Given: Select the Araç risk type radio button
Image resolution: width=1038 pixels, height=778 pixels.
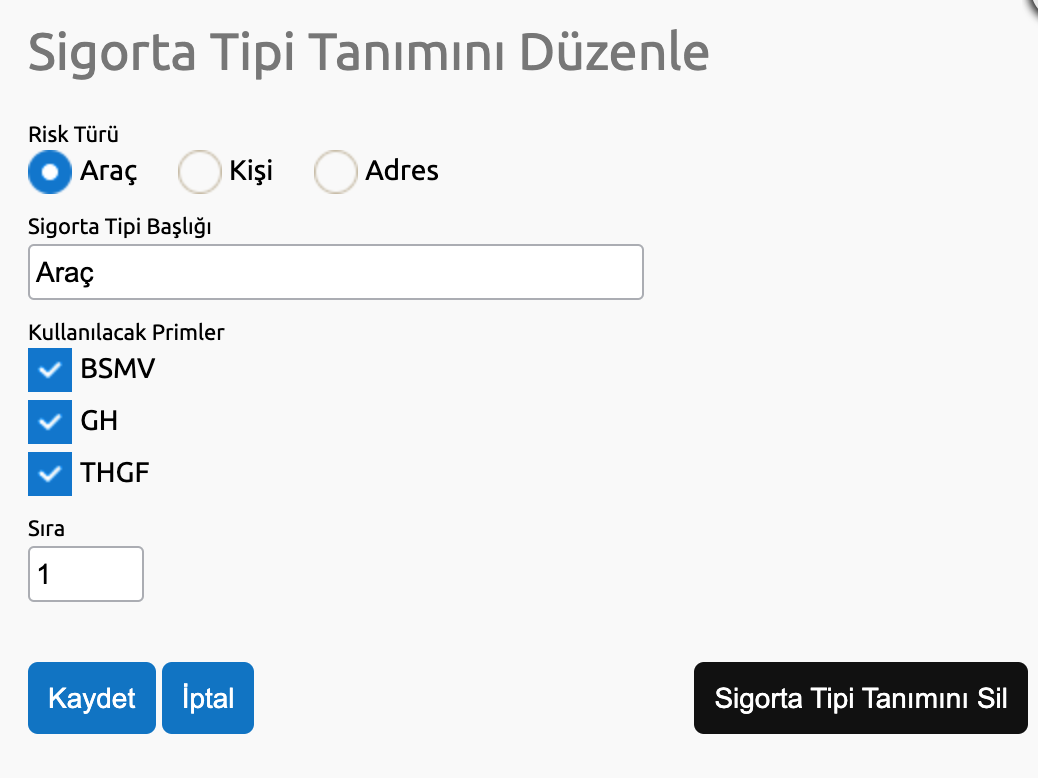Looking at the screenshot, I should pos(50,171).
